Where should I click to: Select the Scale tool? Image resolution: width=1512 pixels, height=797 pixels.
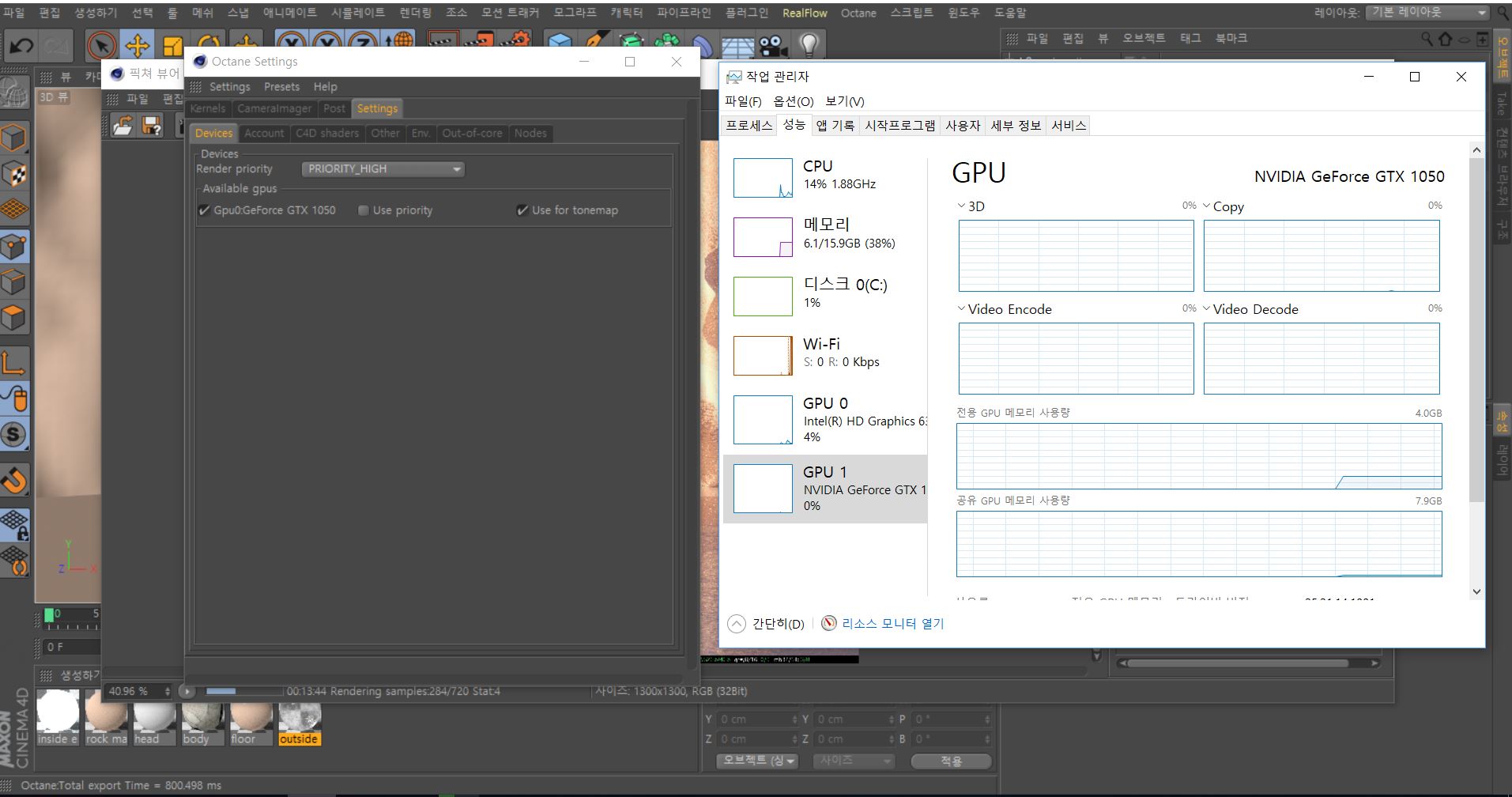click(172, 46)
